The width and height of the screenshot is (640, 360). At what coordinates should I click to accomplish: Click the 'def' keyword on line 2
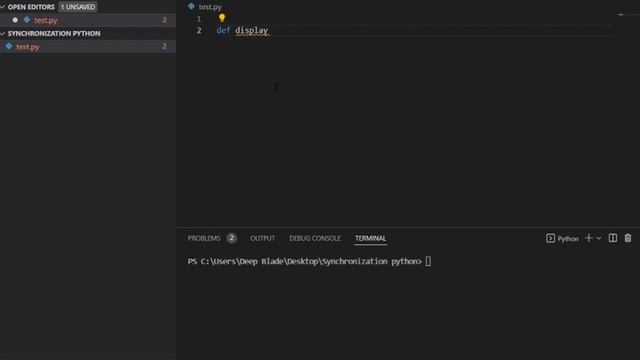[223, 31]
